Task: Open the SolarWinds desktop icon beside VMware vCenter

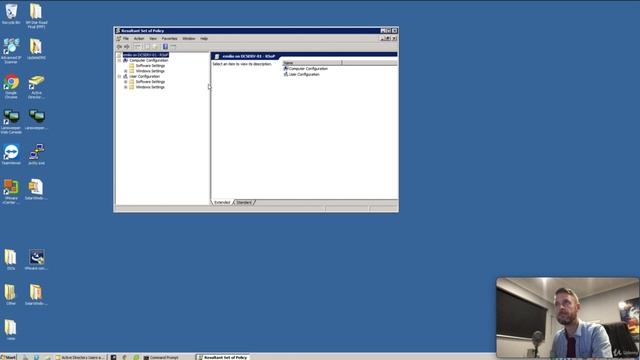Action: pyautogui.click(x=36, y=189)
